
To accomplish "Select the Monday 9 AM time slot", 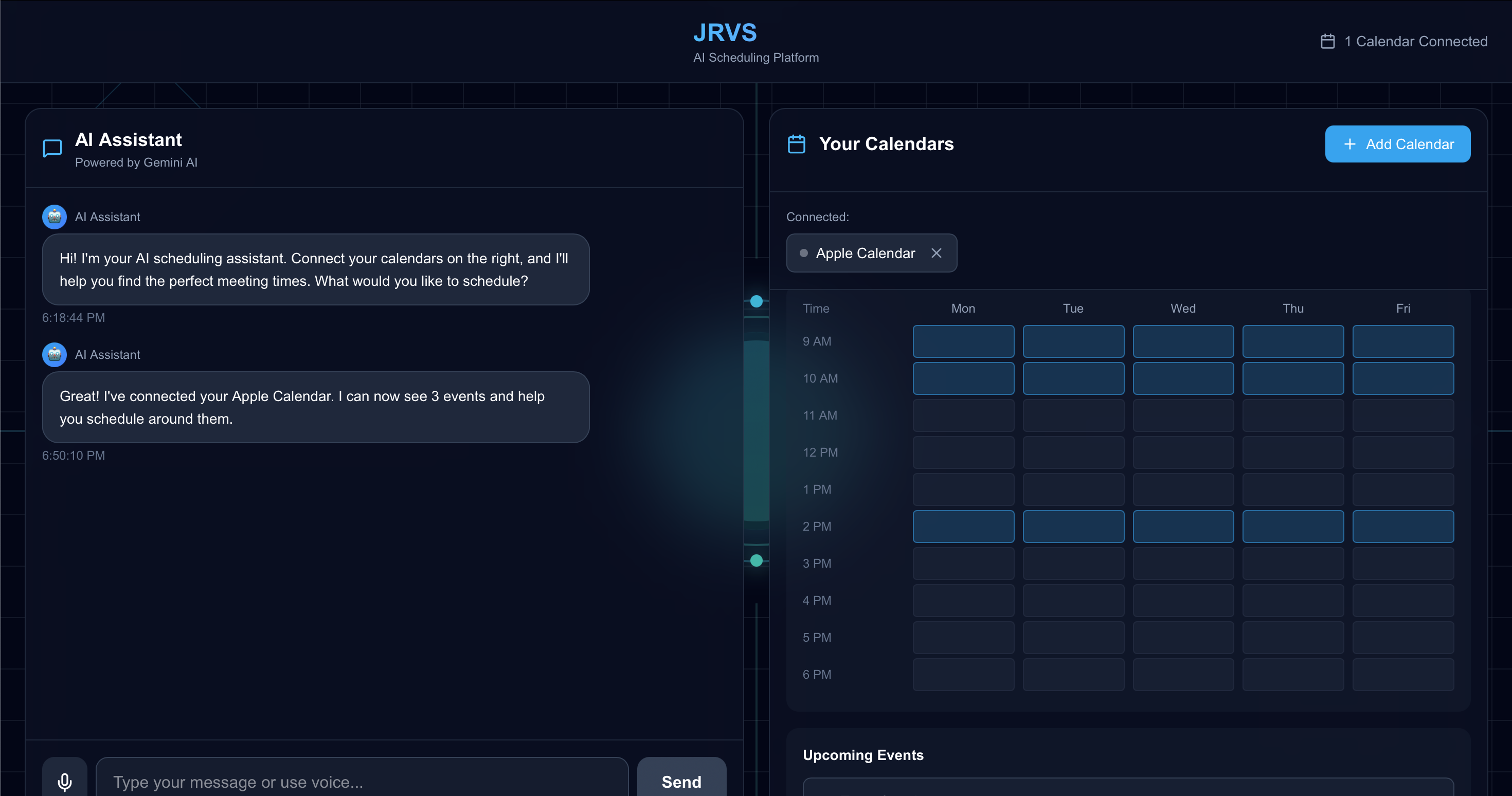I will tap(963, 341).
